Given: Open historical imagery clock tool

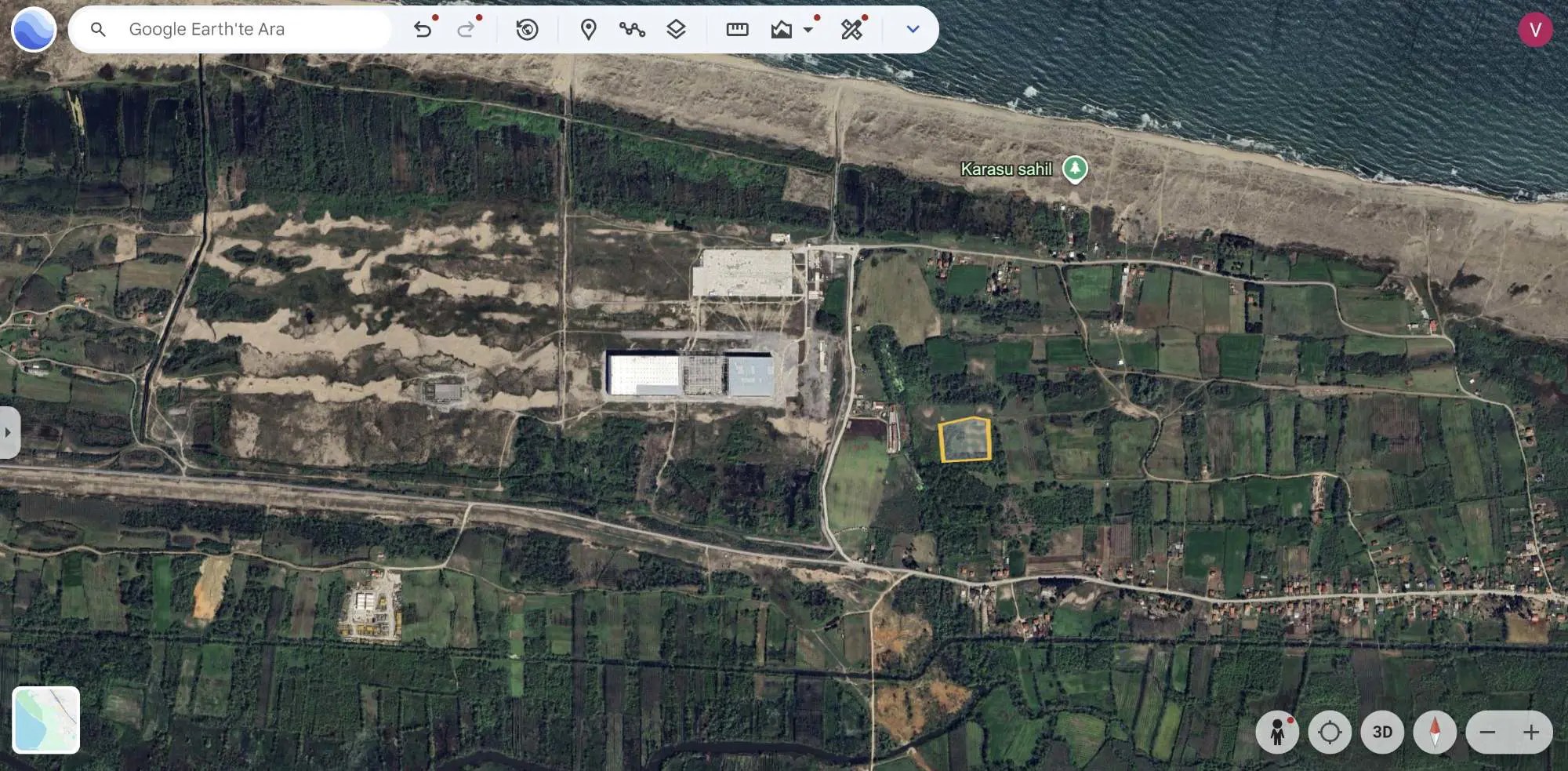Looking at the screenshot, I should (x=527, y=30).
